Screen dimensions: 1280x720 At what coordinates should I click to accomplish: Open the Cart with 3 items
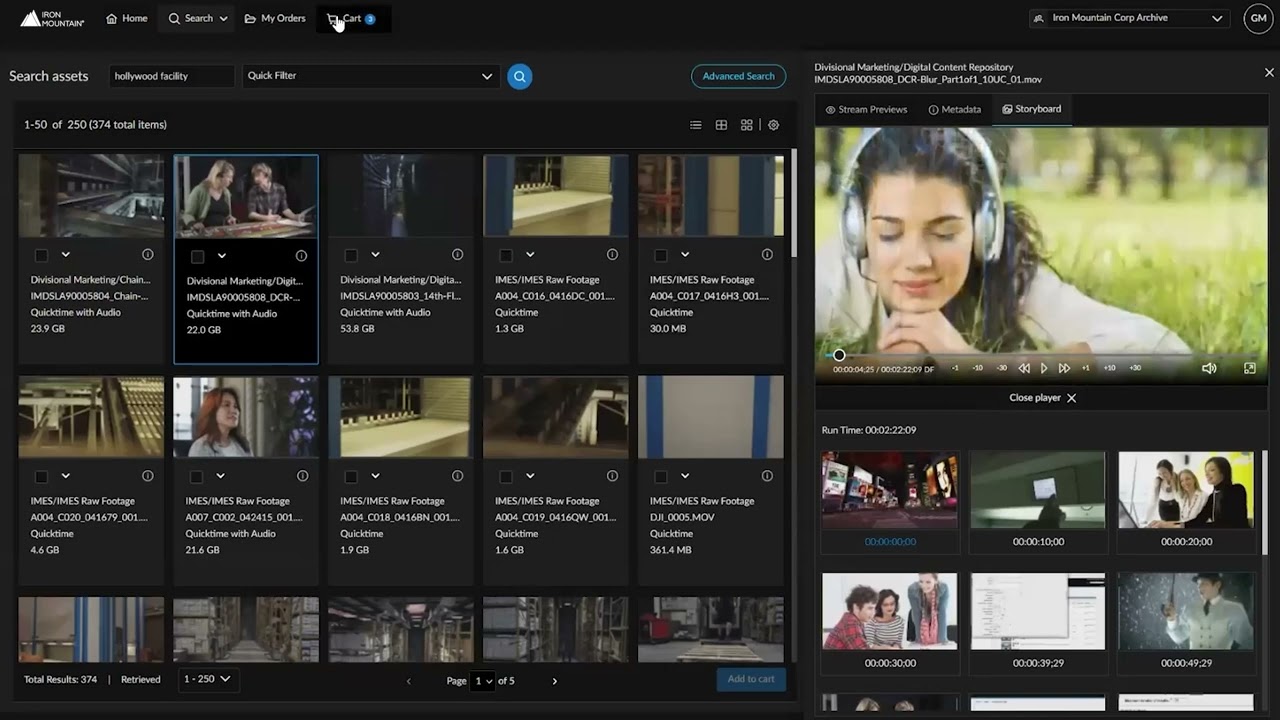(352, 18)
